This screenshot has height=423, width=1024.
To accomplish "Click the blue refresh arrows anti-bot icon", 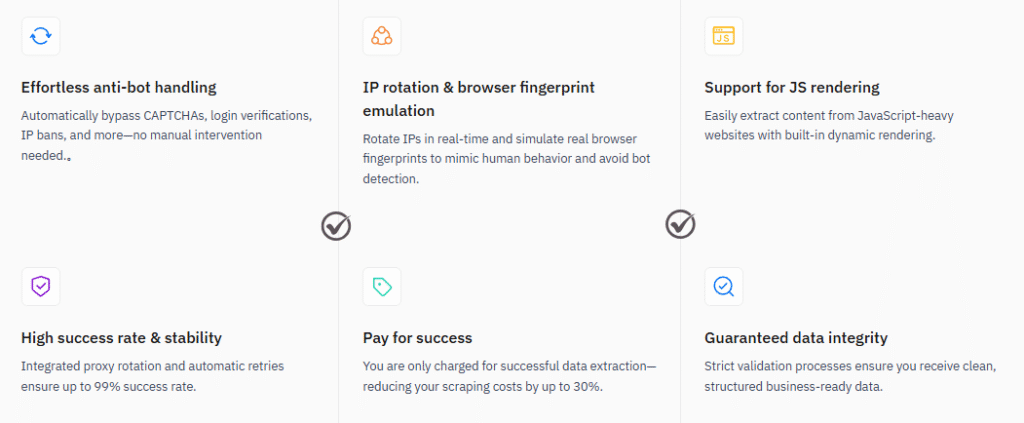I will pyautogui.click(x=41, y=36).
